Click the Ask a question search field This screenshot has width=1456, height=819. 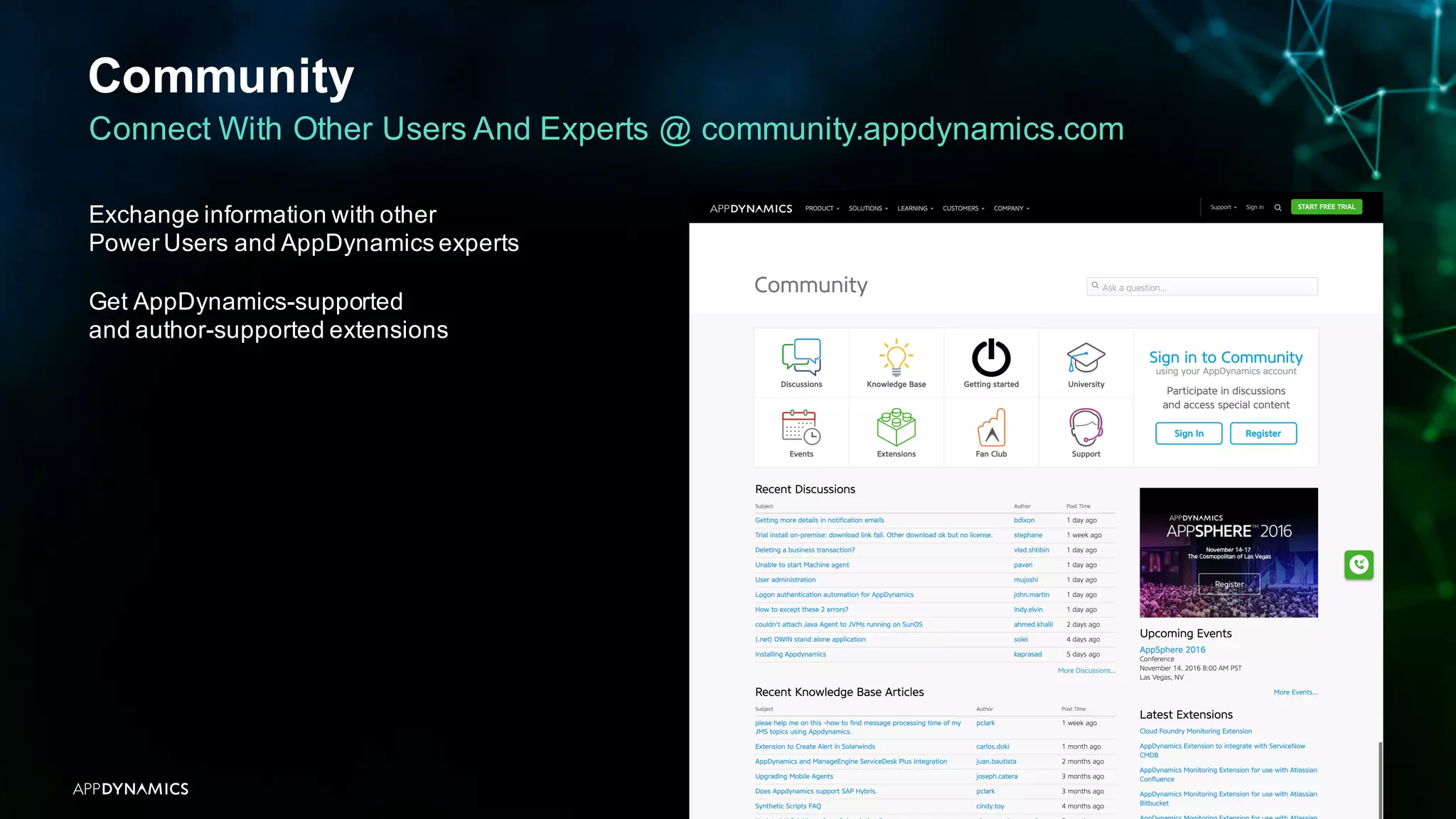pyautogui.click(x=1202, y=287)
